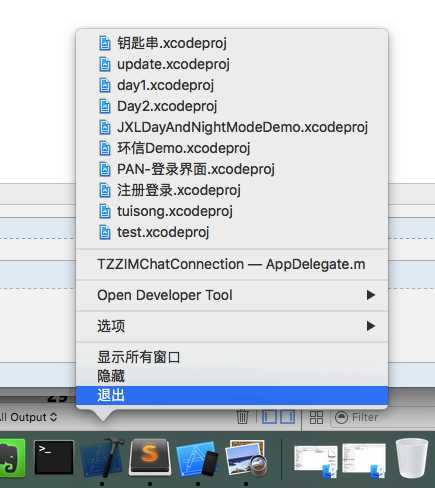This screenshot has height=488, width=435.
Task: Select 退出 to quit Xcode
Action: (232, 395)
